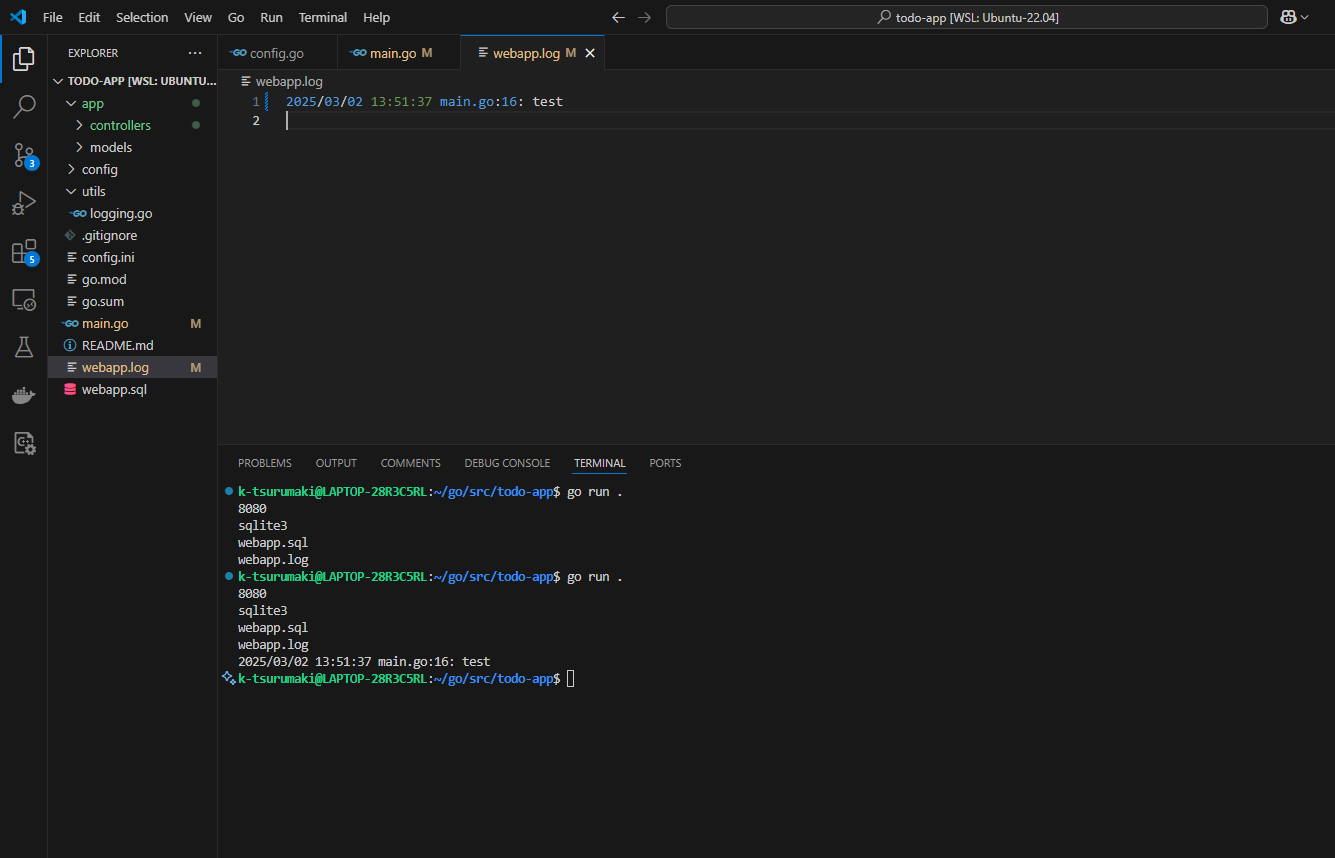
Task: Select the TERMINAL panel tab
Action: [599, 463]
